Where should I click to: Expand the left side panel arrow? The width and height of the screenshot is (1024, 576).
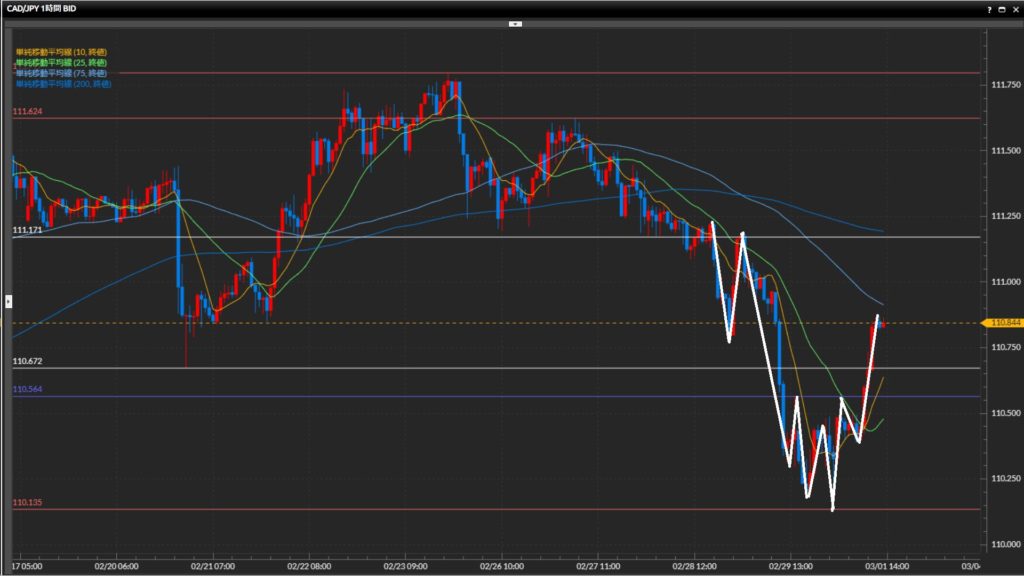(x=8, y=300)
